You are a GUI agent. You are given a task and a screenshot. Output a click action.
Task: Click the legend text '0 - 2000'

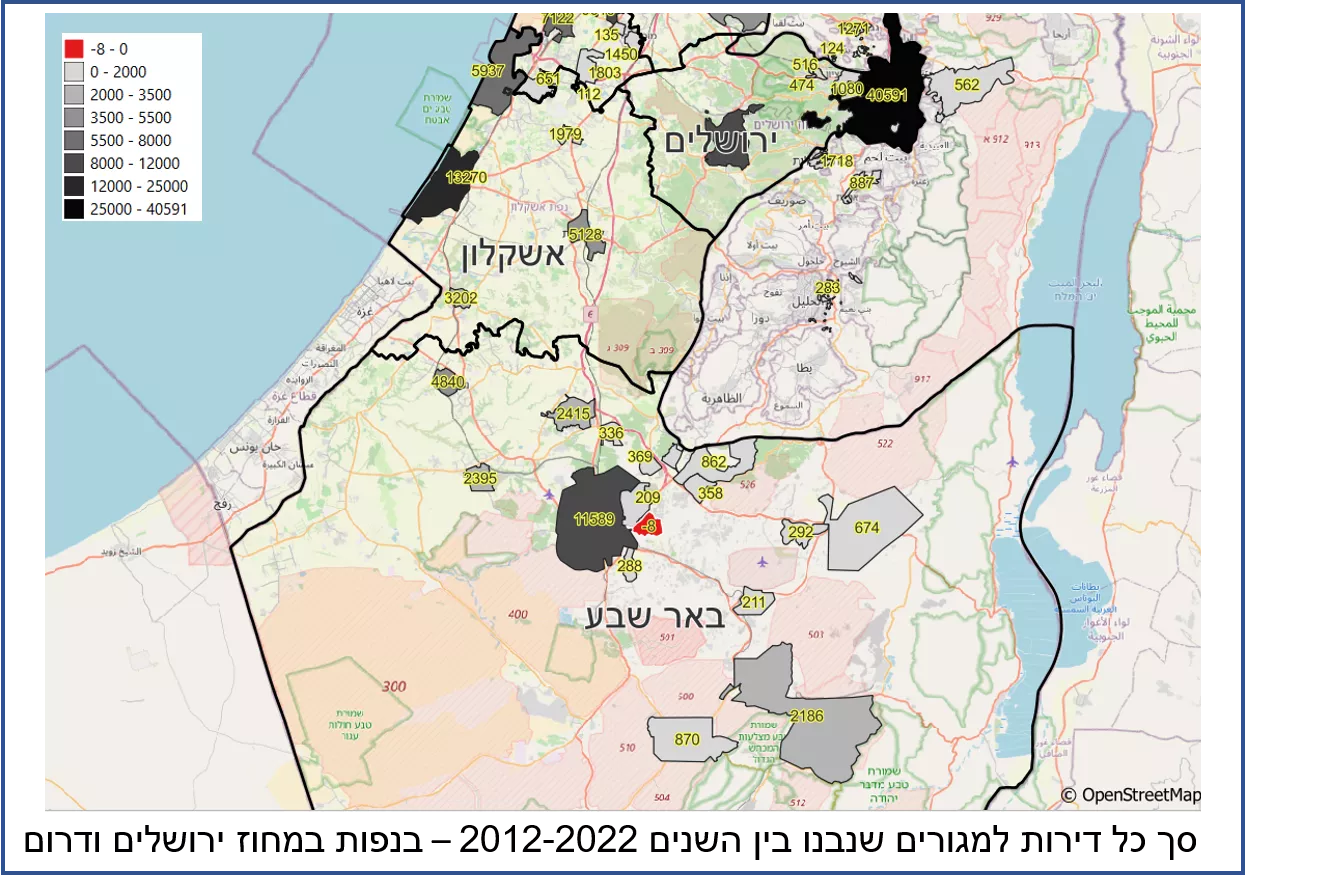(x=118, y=71)
